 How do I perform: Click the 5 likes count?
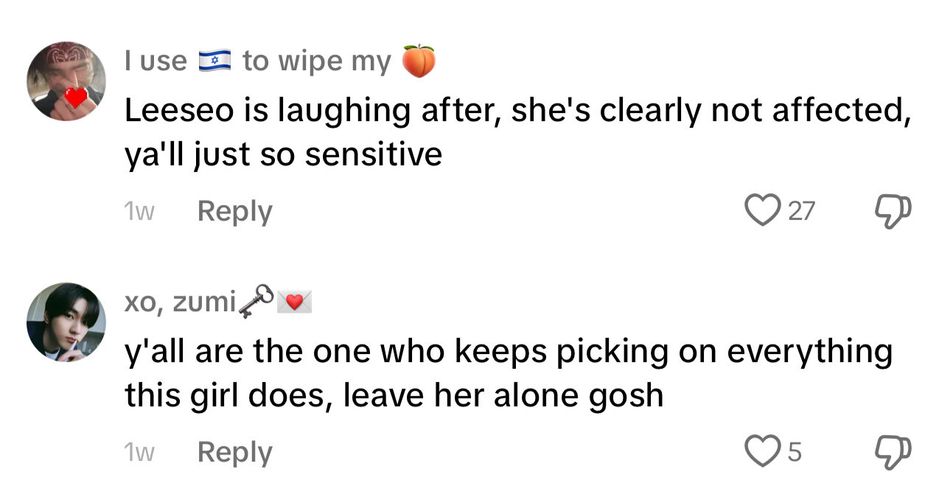pyautogui.click(x=795, y=452)
